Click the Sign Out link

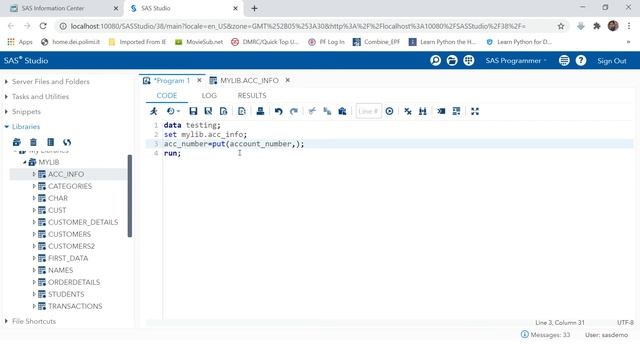pyautogui.click(x=611, y=61)
